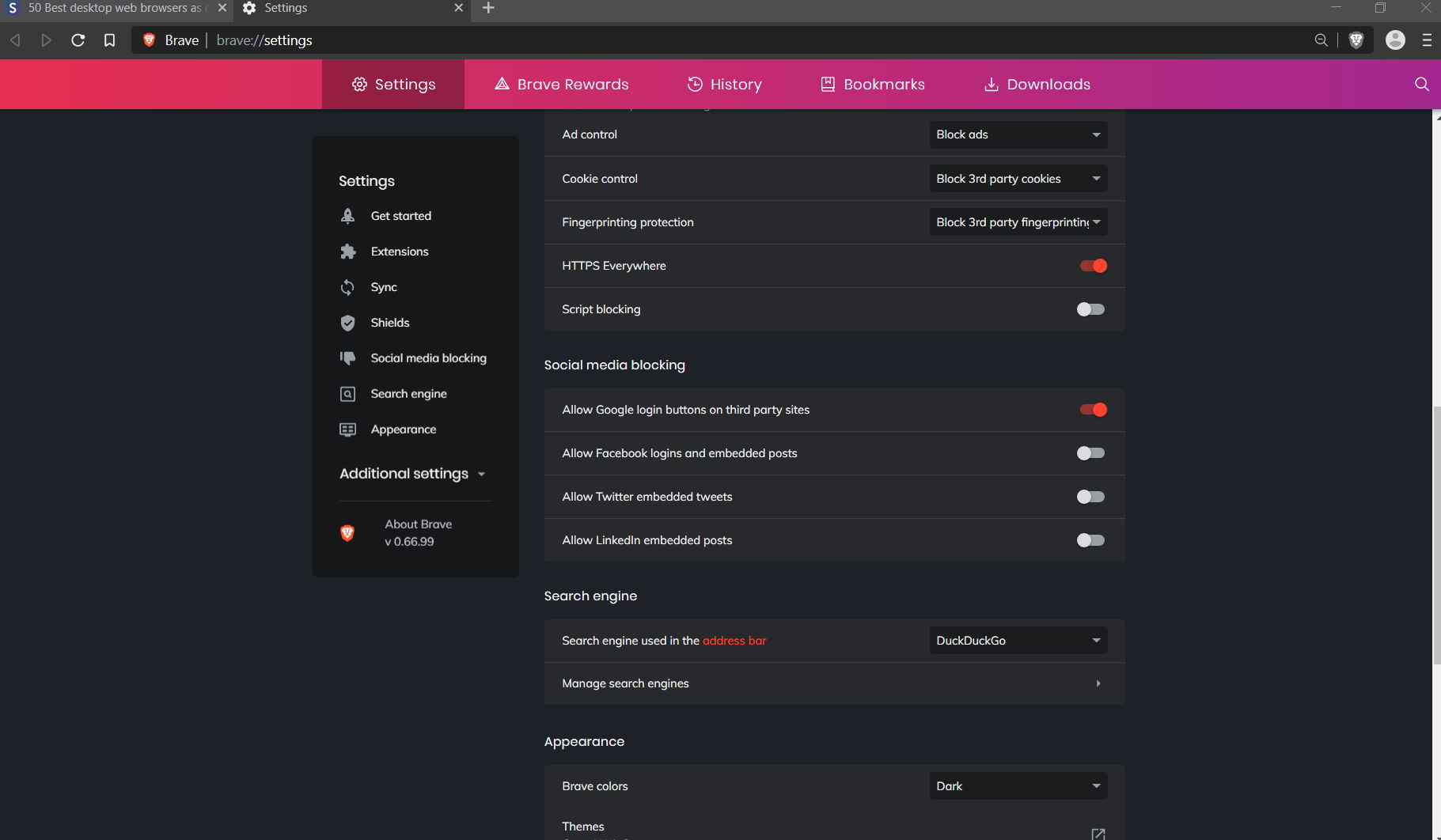Close the Settings browser tab
This screenshot has width=1441, height=840.
(459, 8)
